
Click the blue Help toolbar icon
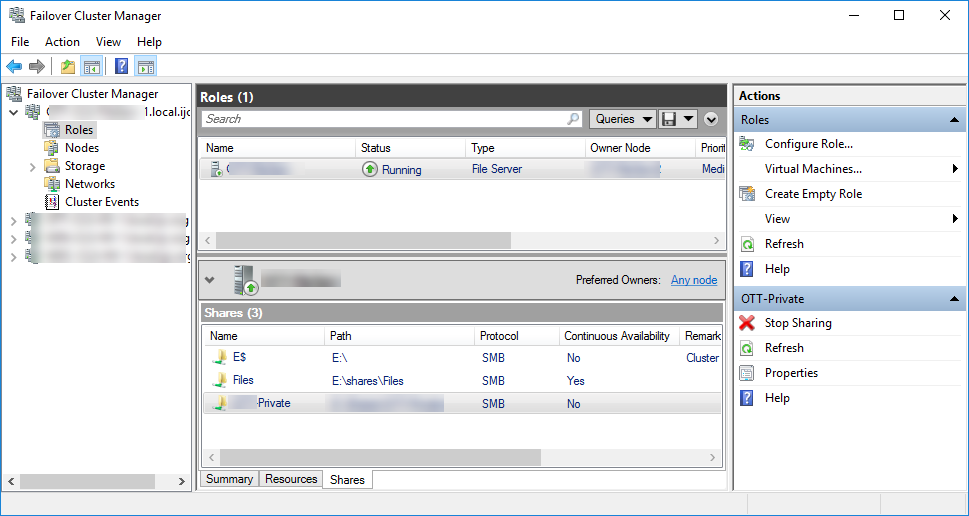tap(121, 67)
